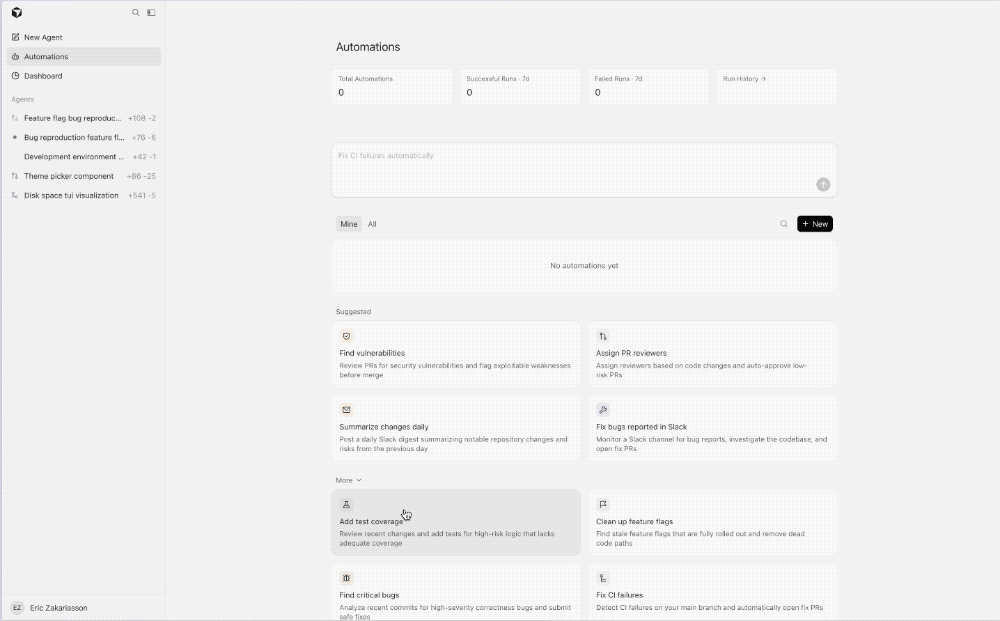
Task: Click the flag icon on Clean up feature flags
Action: [603, 505]
